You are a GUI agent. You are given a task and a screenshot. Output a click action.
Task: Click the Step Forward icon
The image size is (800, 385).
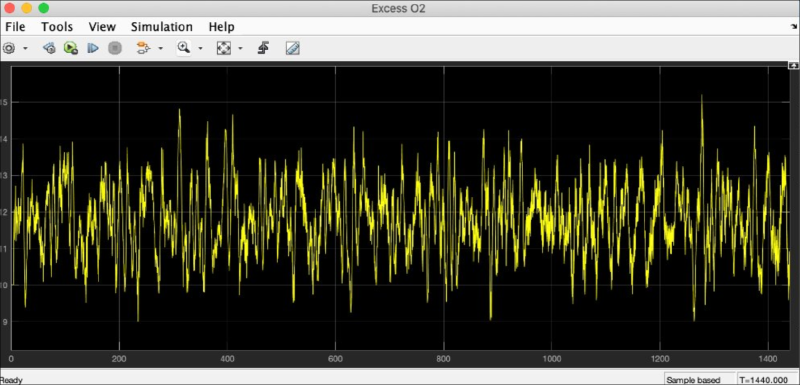pos(93,48)
